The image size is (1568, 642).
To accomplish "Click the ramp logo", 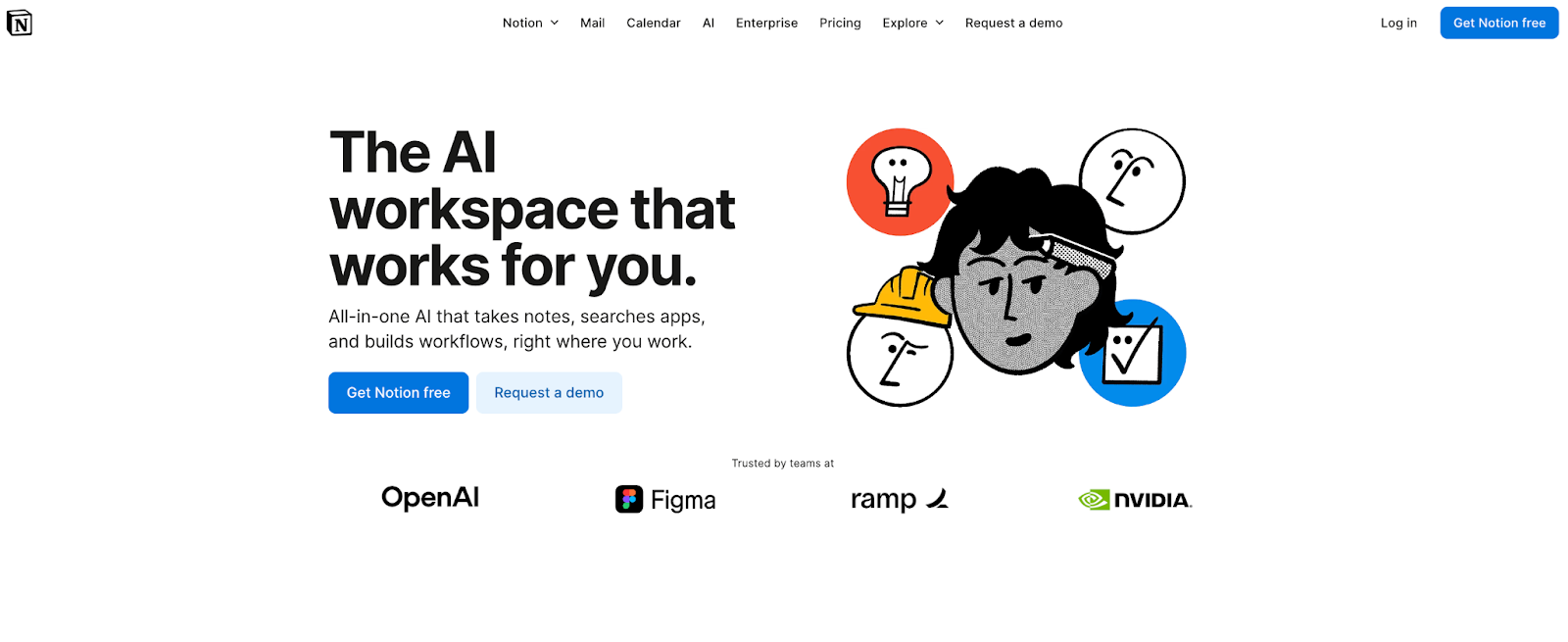I will (x=900, y=500).
